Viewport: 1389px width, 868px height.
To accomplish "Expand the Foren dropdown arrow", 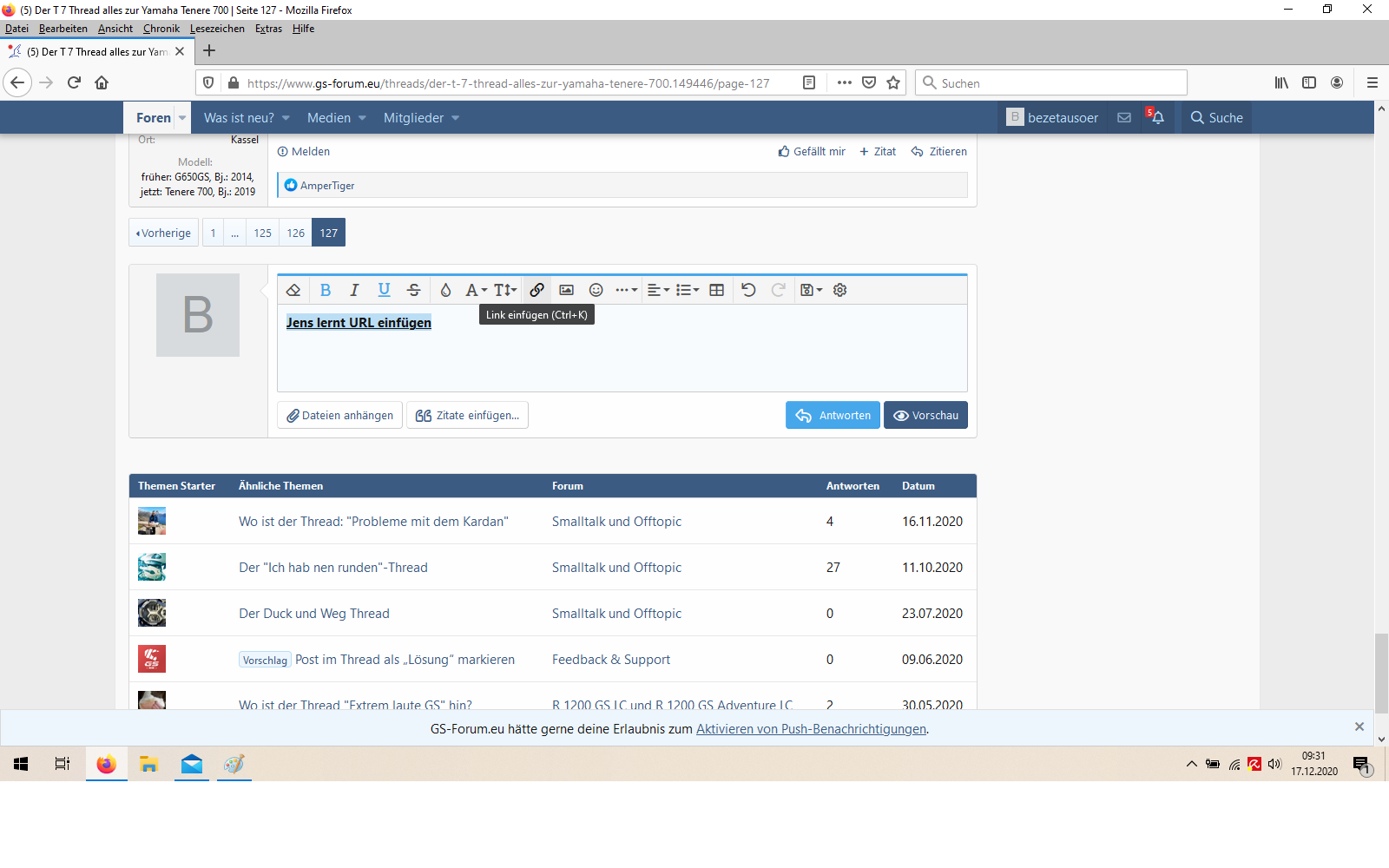I will point(182,118).
